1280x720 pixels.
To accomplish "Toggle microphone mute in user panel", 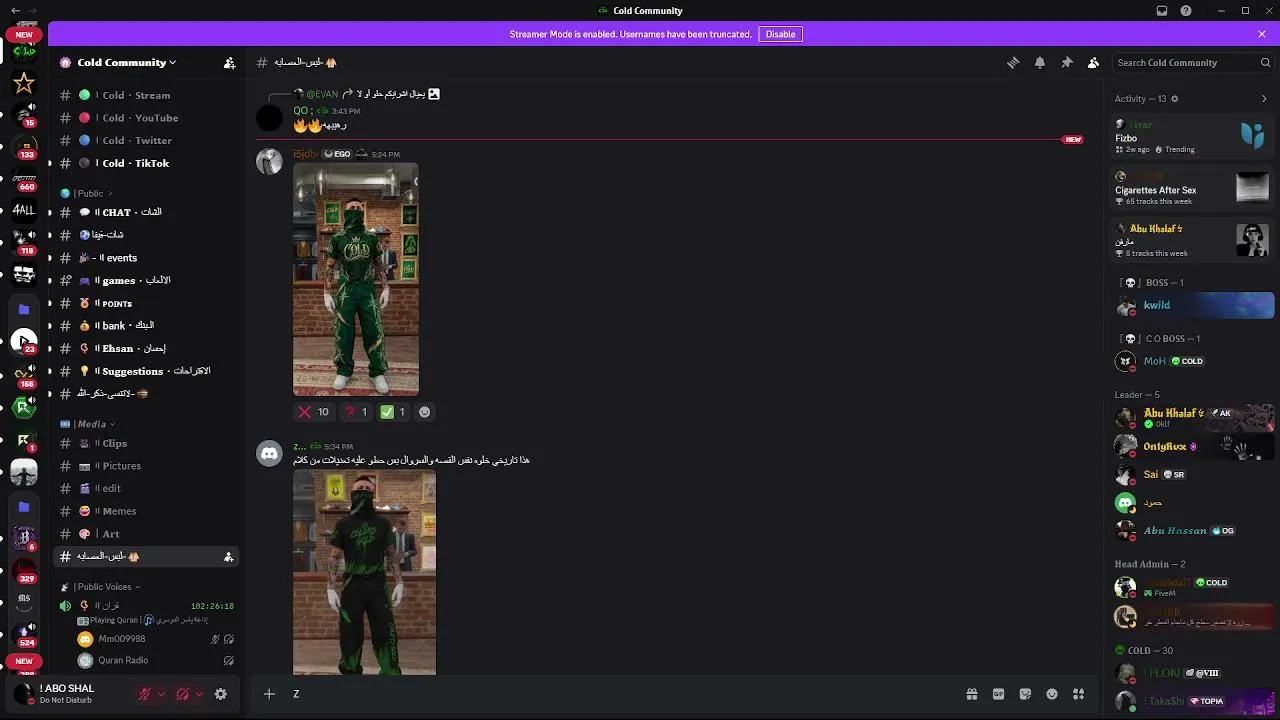I will pyautogui.click(x=144, y=694).
